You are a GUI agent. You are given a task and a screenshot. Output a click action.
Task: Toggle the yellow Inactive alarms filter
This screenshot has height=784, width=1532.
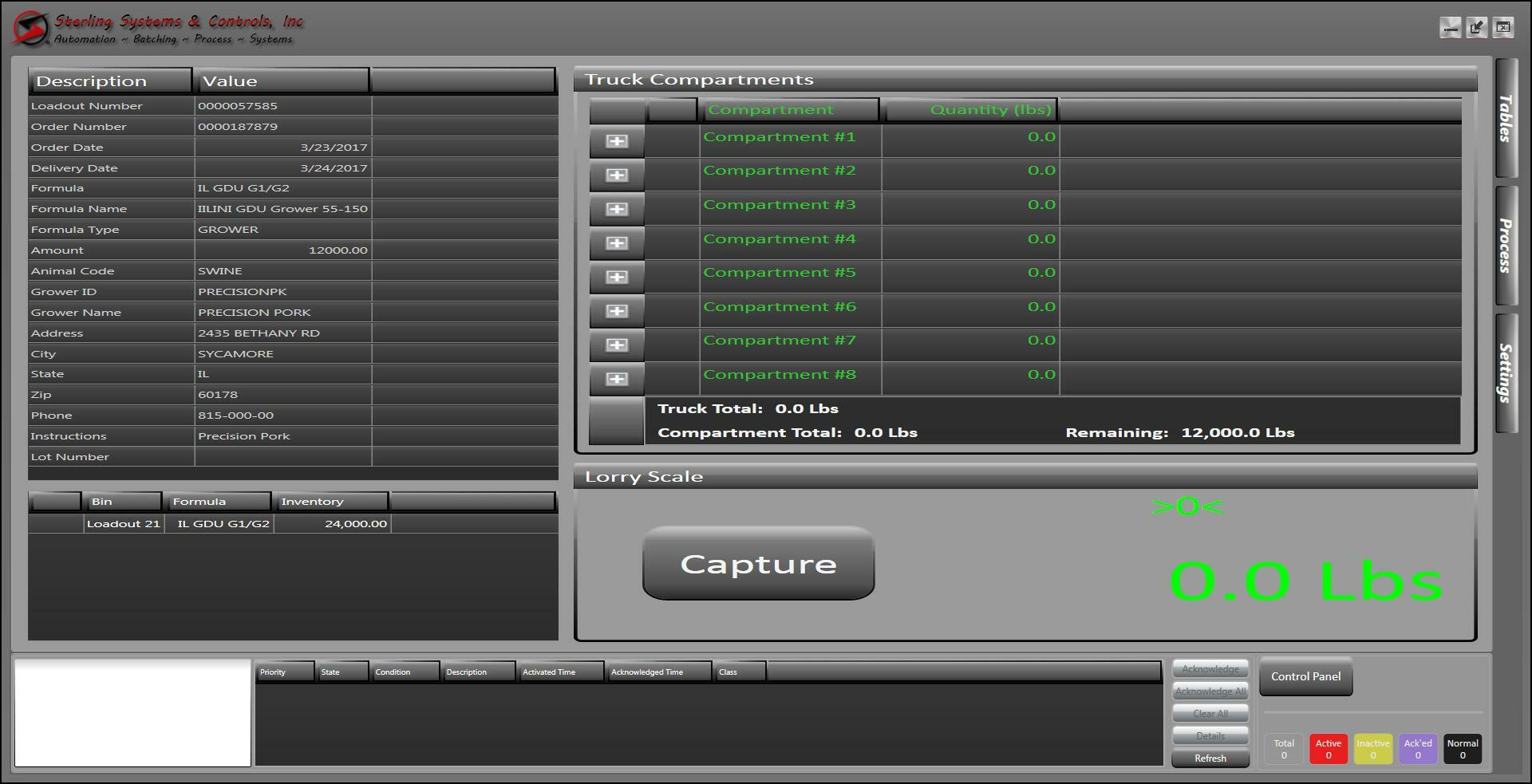click(1373, 748)
